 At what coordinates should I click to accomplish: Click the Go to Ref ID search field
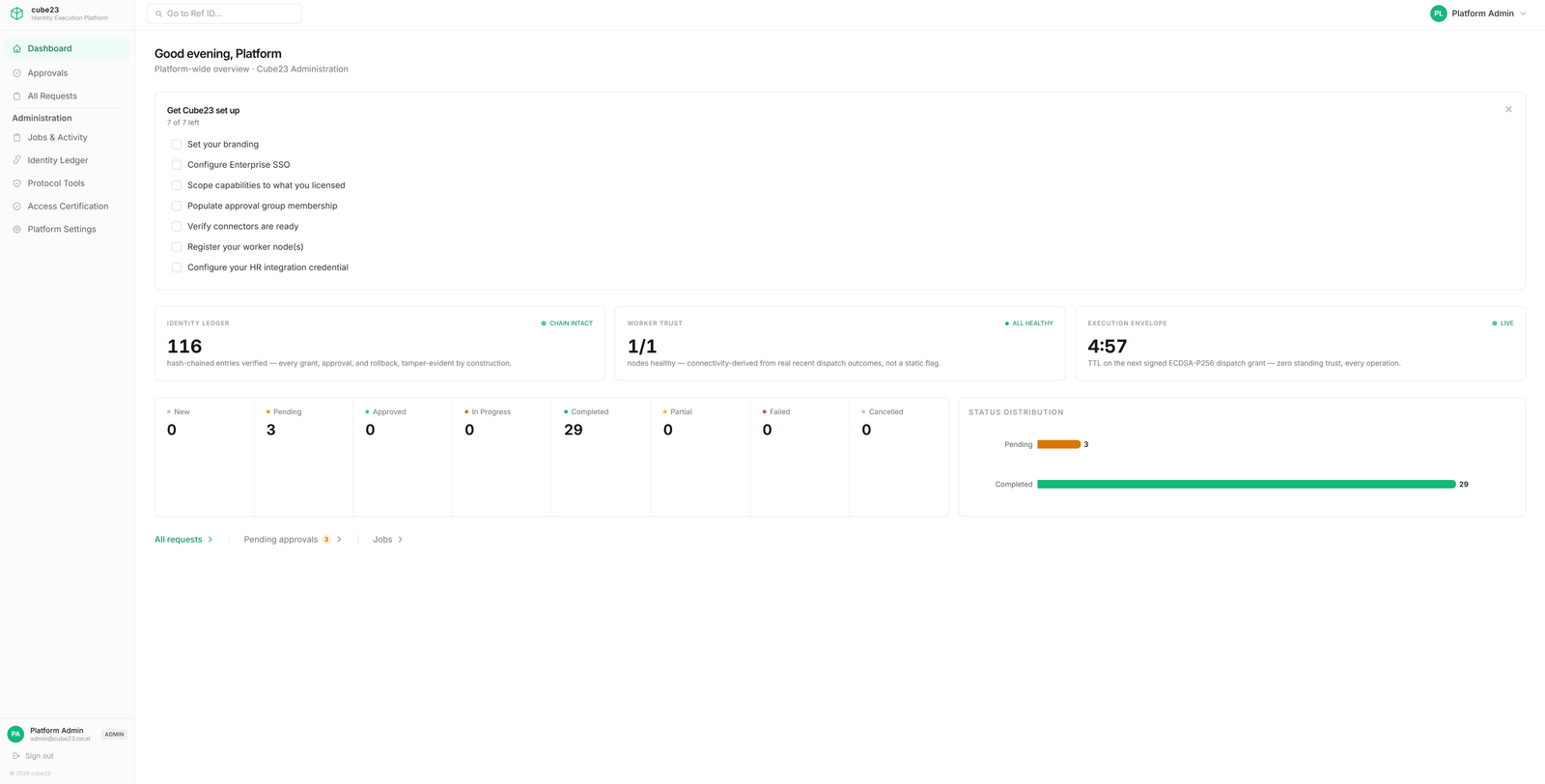224,14
